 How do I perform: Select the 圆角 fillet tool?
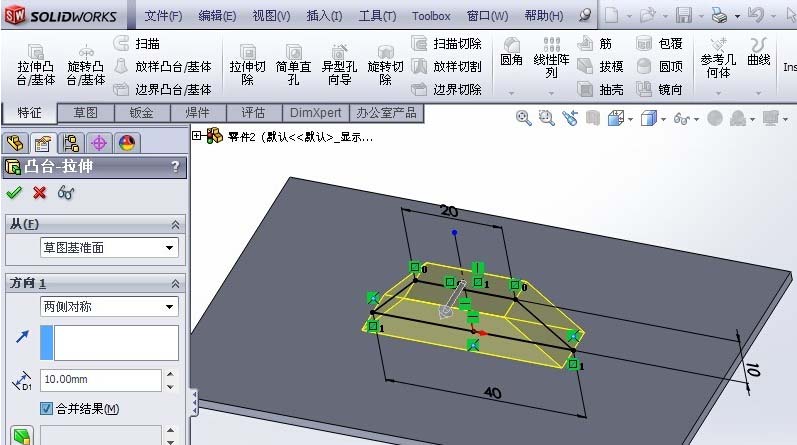[511, 52]
